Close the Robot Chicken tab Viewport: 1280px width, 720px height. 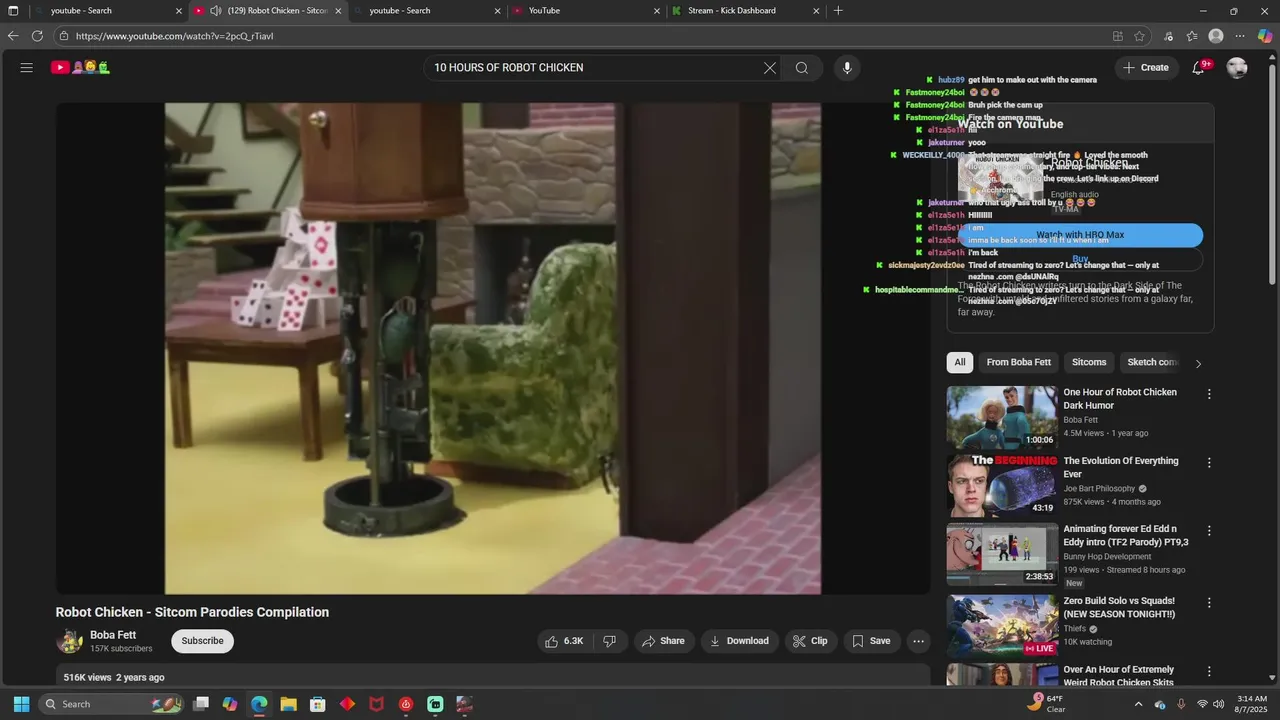point(338,11)
